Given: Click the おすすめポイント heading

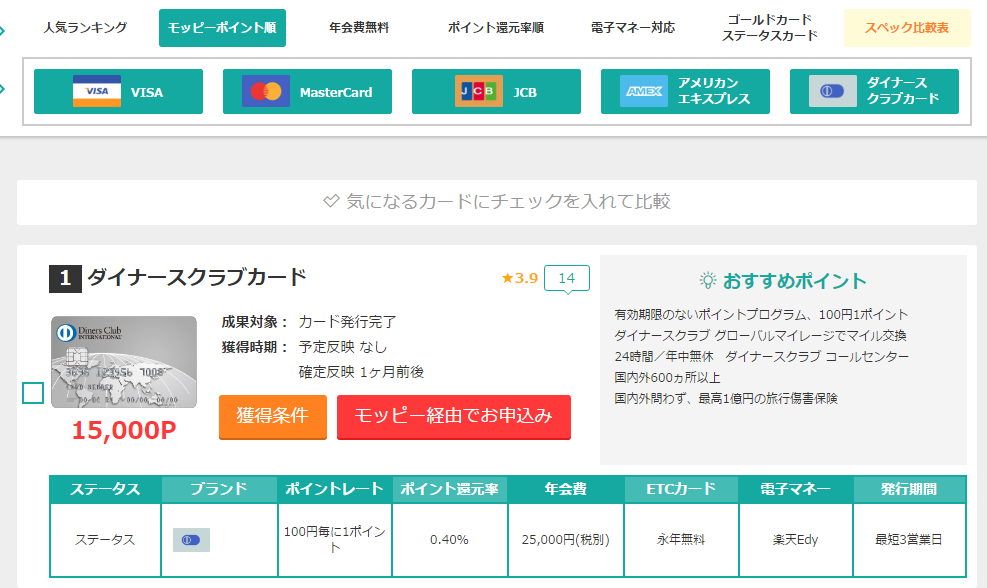Looking at the screenshot, I should [794, 281].
